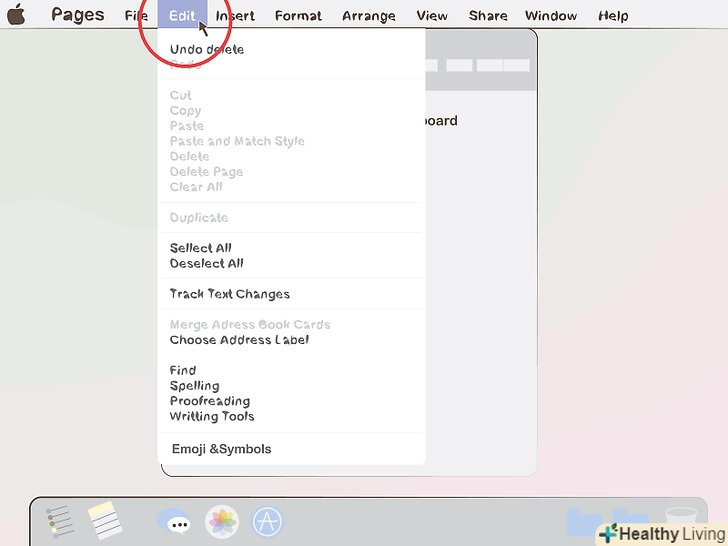
Task: Open the Notes icon in Dock
Action: (105, 520)
